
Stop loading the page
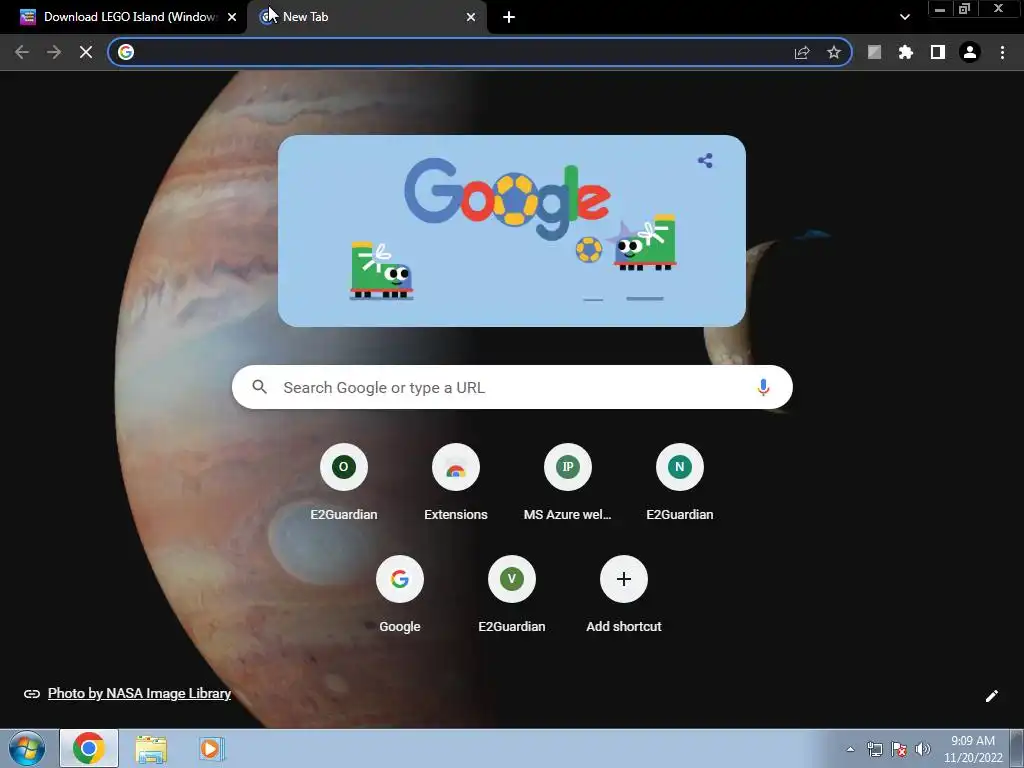point(86,52)
